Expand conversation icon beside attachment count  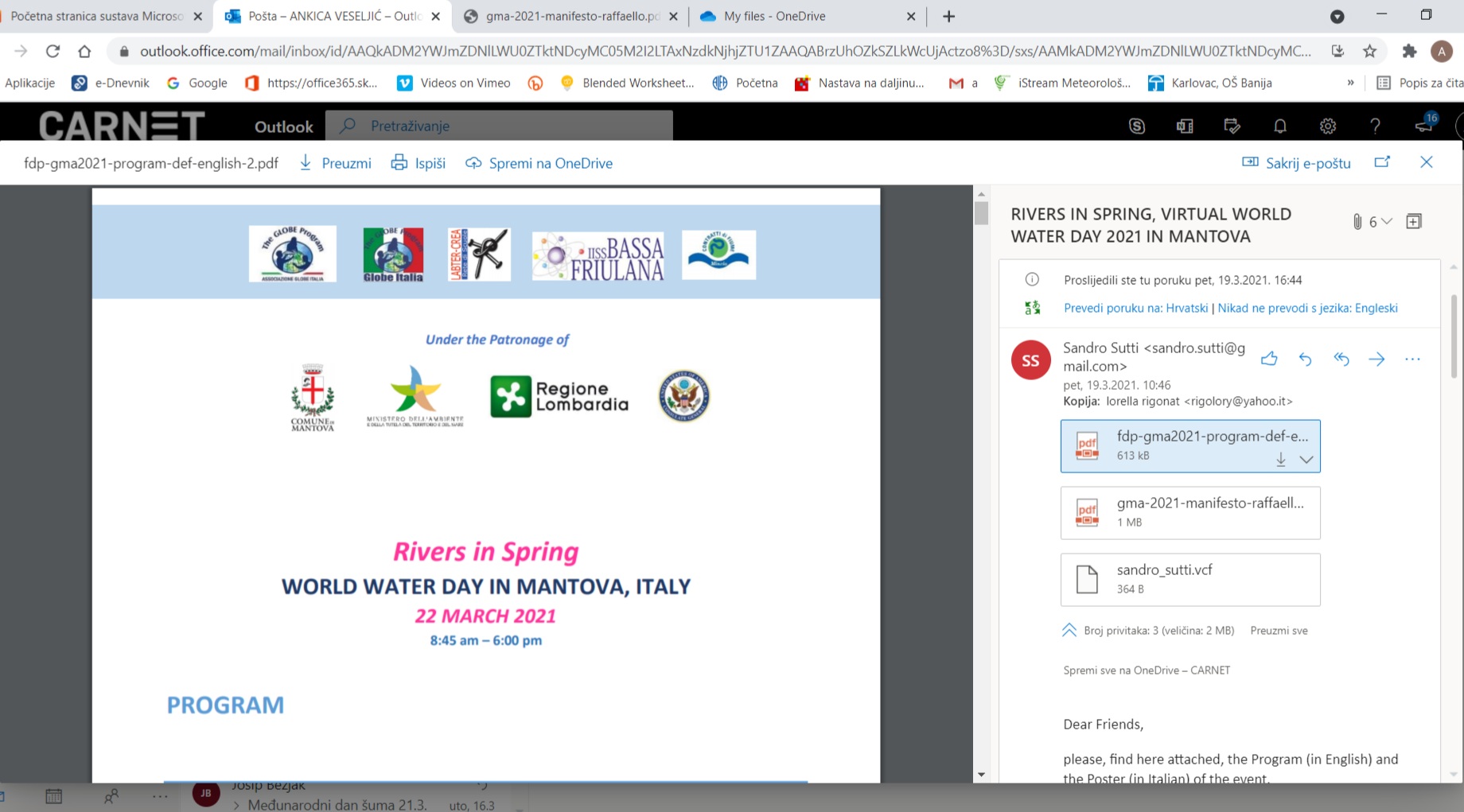[x=1414, y=222]
